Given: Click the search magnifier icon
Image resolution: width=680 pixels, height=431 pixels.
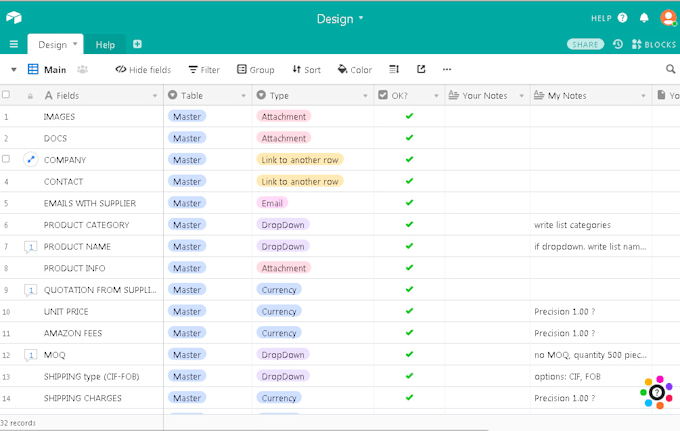Looking at the screenshot, I should click(670, 70).
